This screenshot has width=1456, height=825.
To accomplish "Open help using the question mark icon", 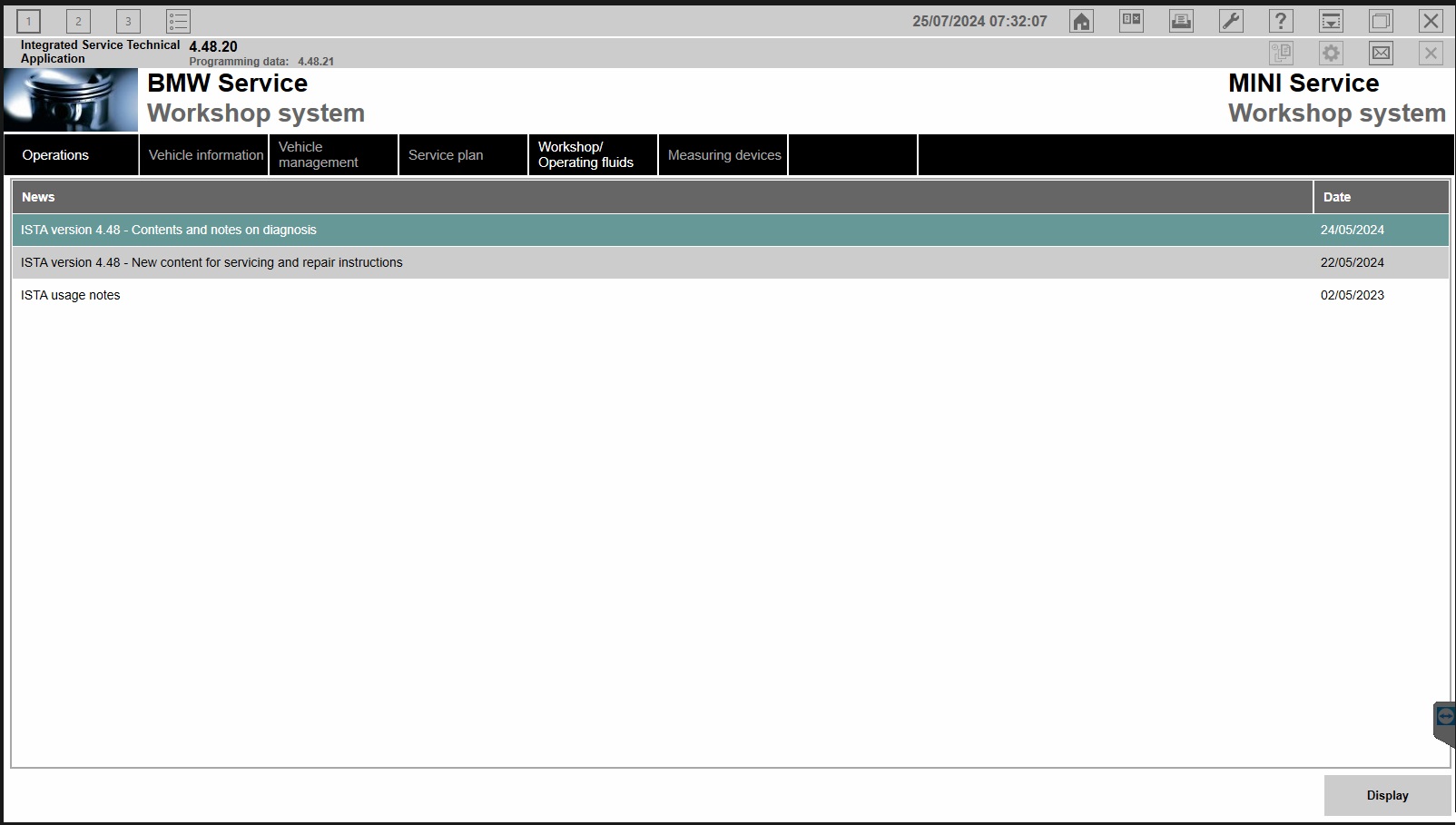I will (x=1281, y=20).
